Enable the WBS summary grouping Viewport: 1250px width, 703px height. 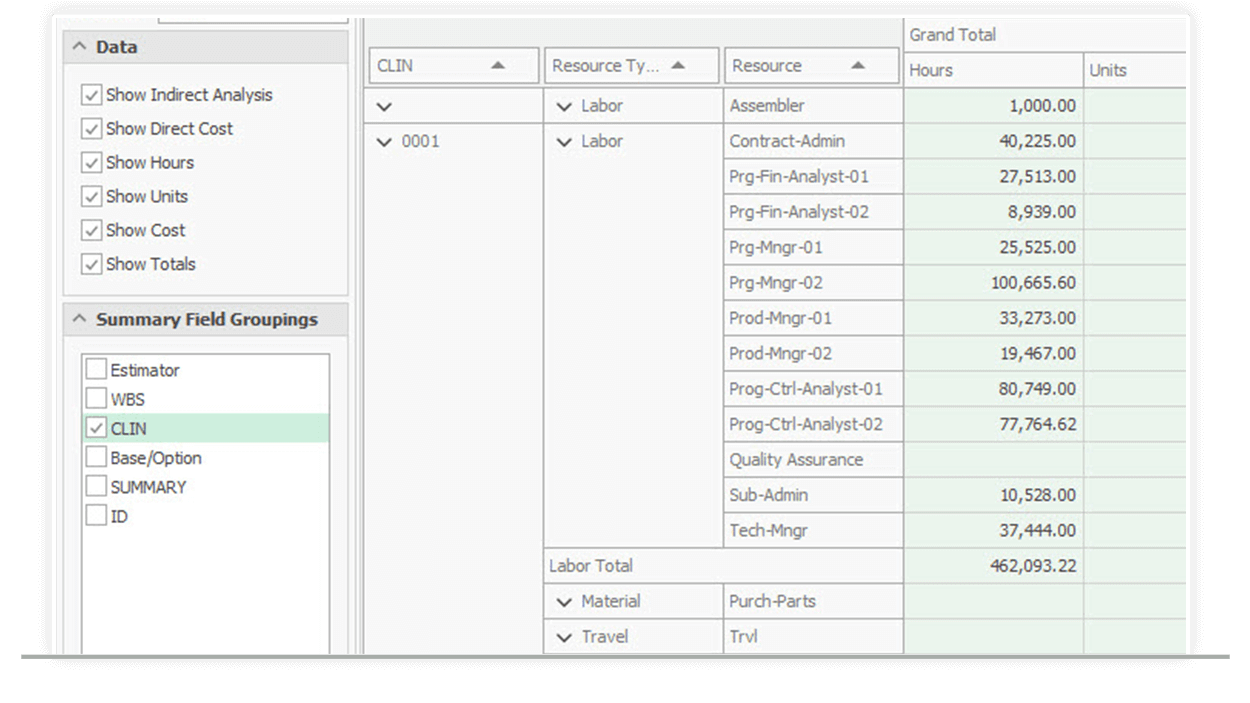pos(96,398)
